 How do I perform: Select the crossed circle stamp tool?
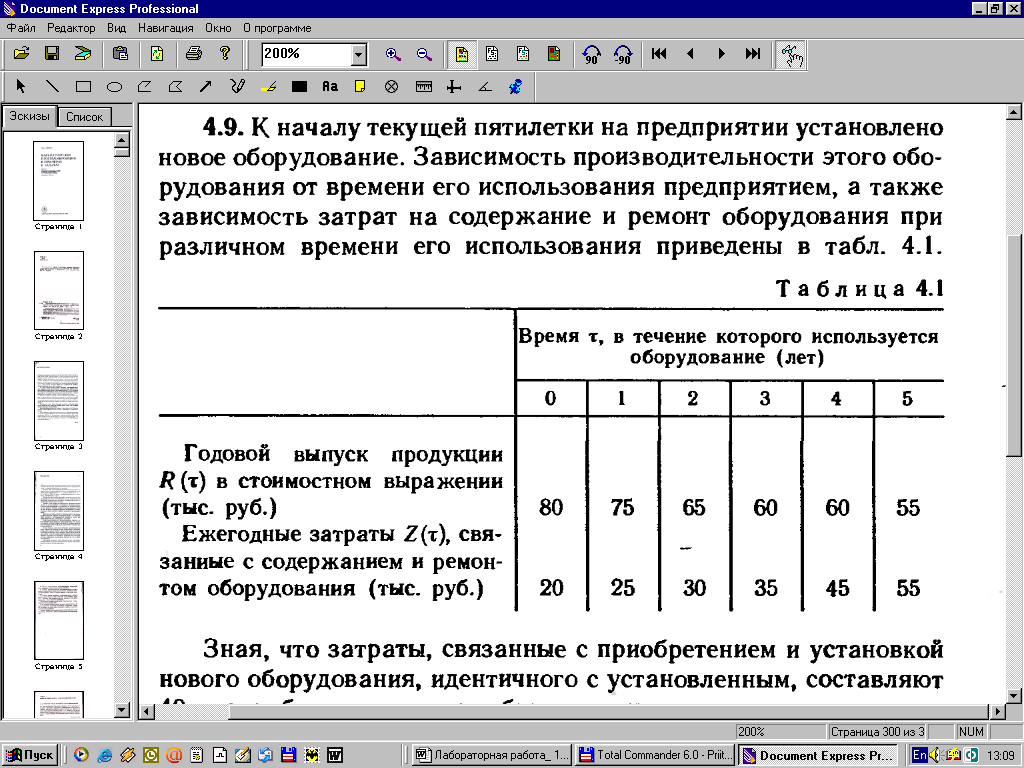(391, 86)
